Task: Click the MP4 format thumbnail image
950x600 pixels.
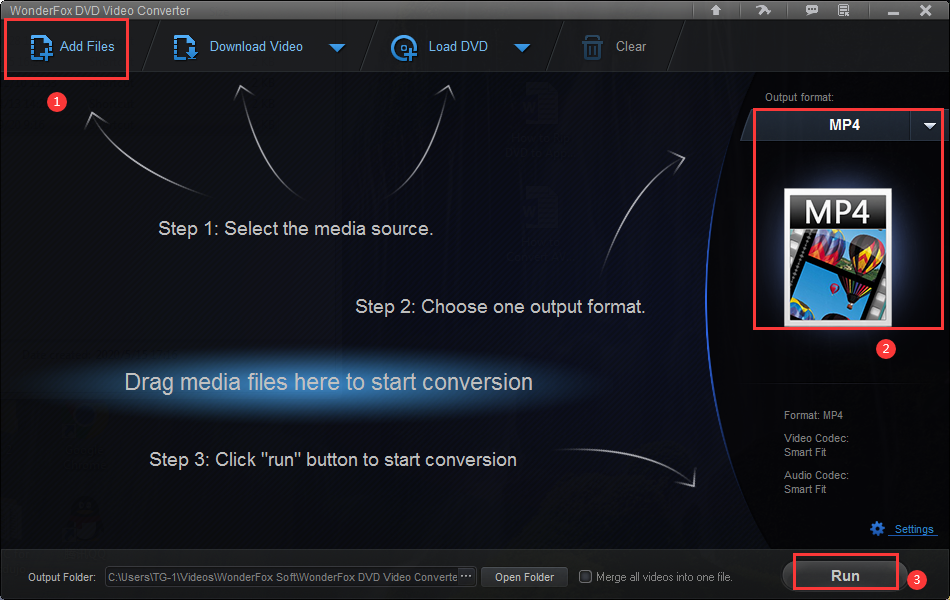Action: [837, 257]
